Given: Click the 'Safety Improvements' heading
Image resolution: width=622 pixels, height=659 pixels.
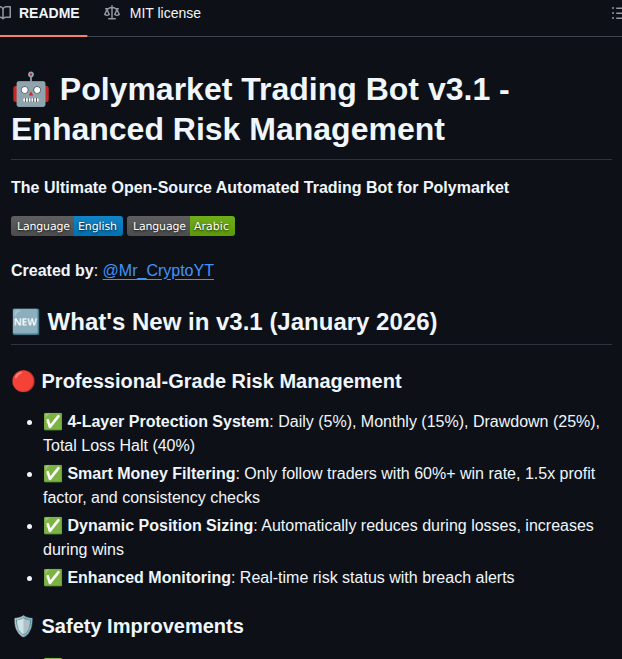Looking at the screenshot, I should (142, 626).
